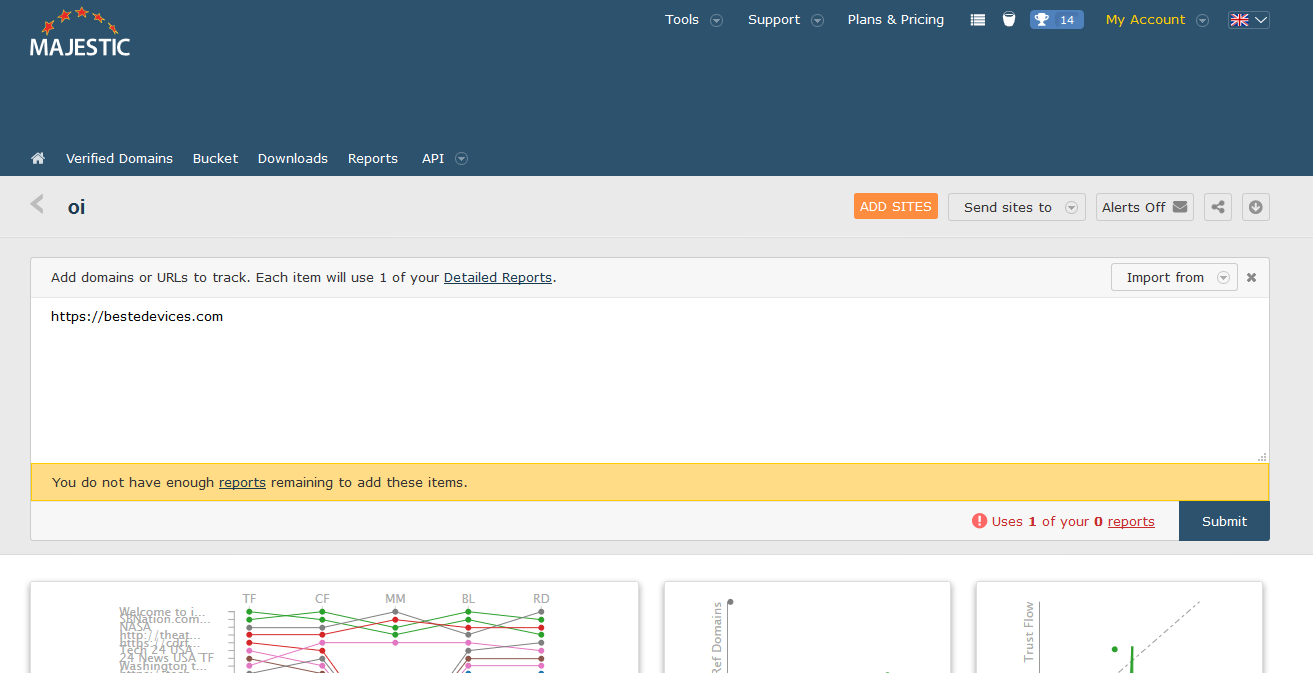
Task: Click the text area resize handle
Action: [1262, 456]
